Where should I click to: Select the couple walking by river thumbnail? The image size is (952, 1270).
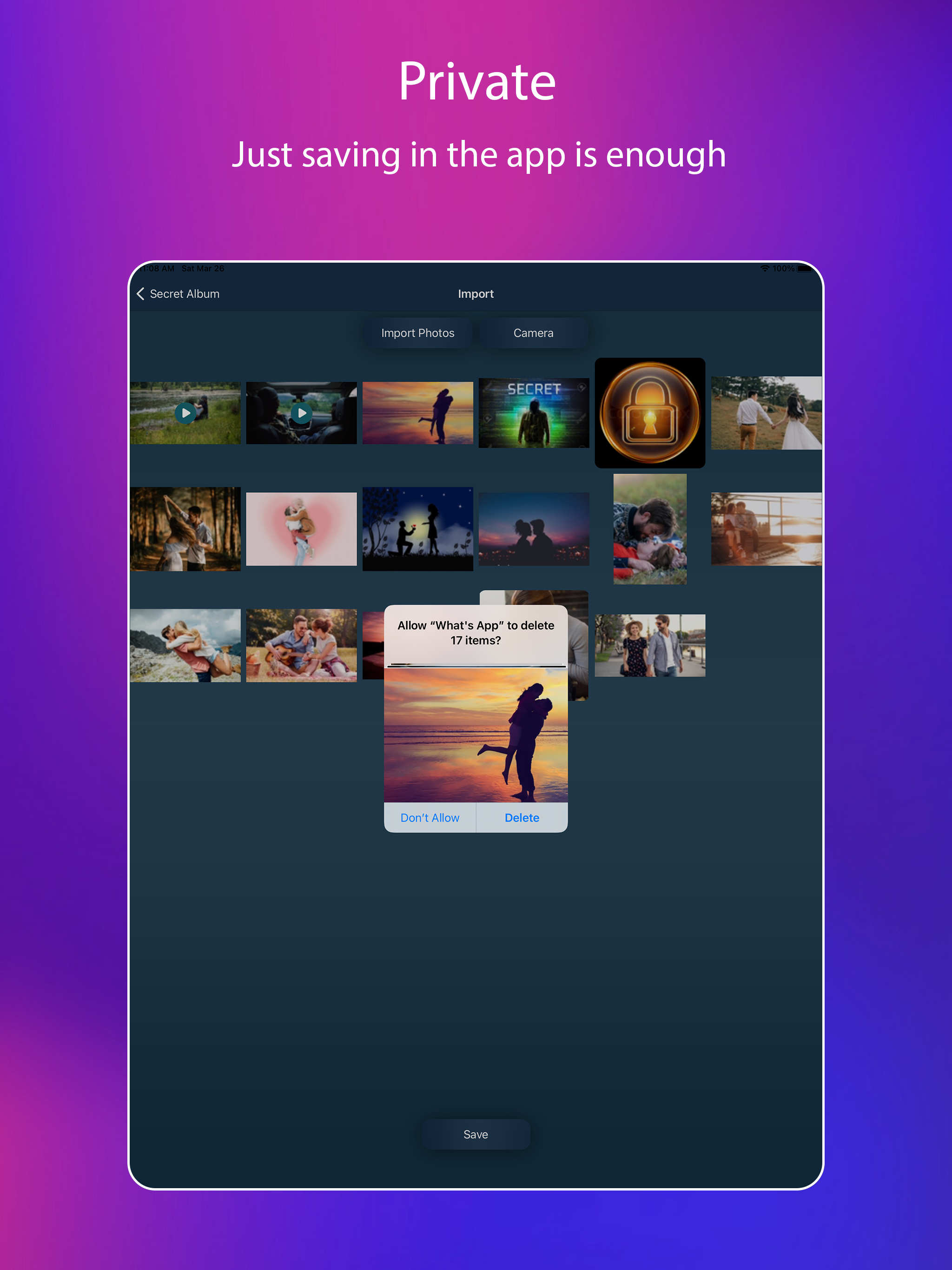[x=649, y=645]
